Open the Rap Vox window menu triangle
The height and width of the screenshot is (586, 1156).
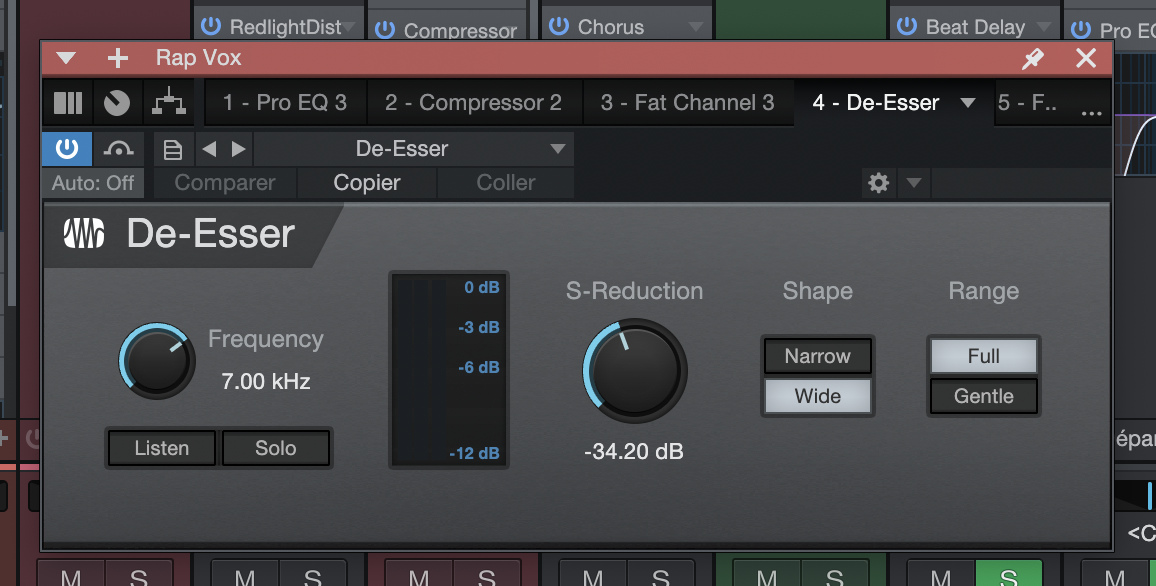click(66, 58)
